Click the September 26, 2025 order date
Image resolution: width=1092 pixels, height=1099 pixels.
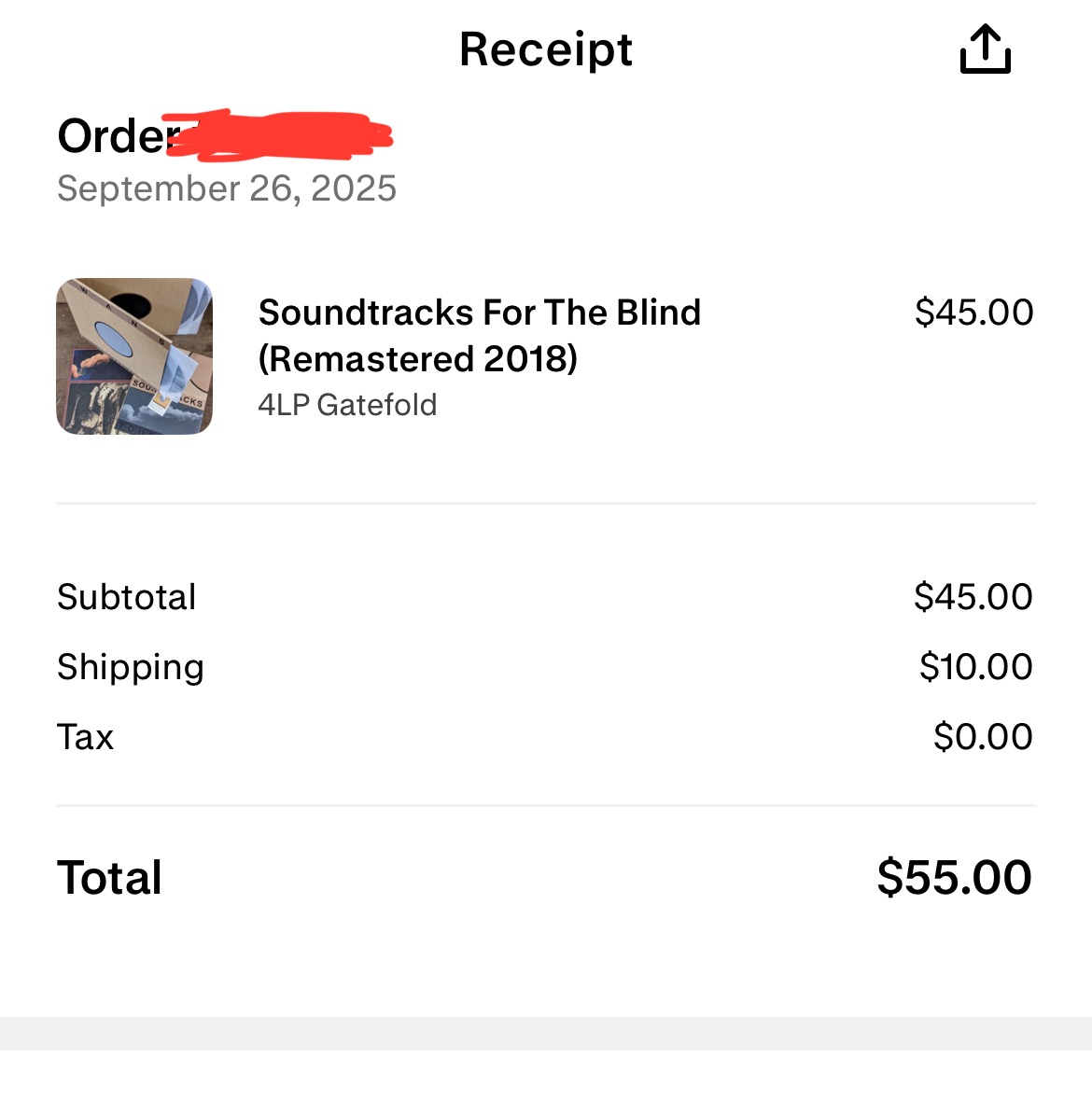227,188
